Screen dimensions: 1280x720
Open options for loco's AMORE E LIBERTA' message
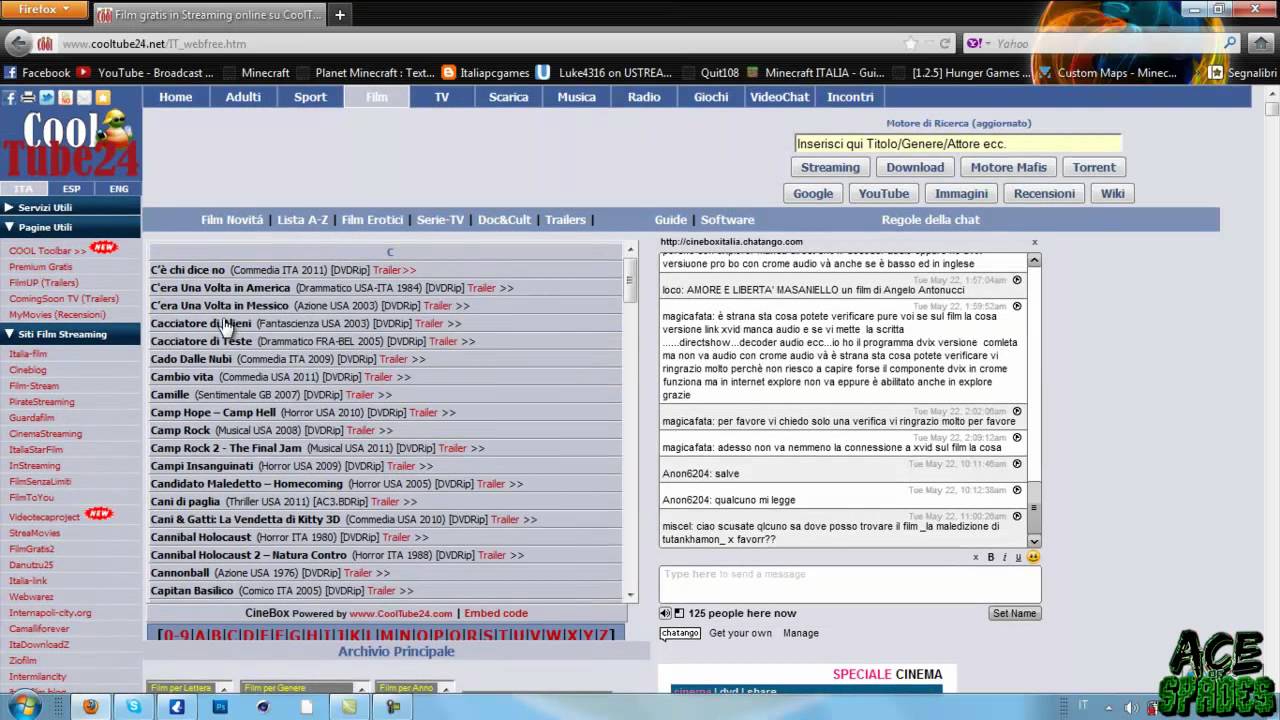(1017, 280)
